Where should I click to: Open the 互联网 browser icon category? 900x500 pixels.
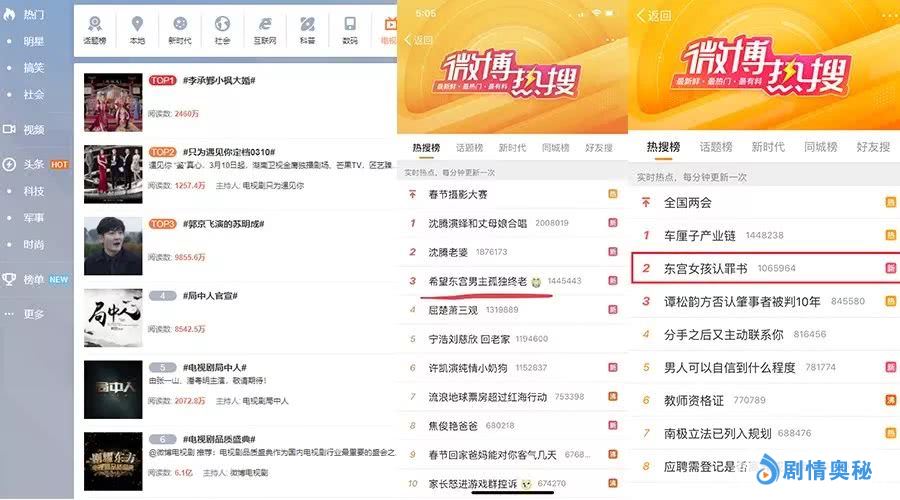click(265, 28)
